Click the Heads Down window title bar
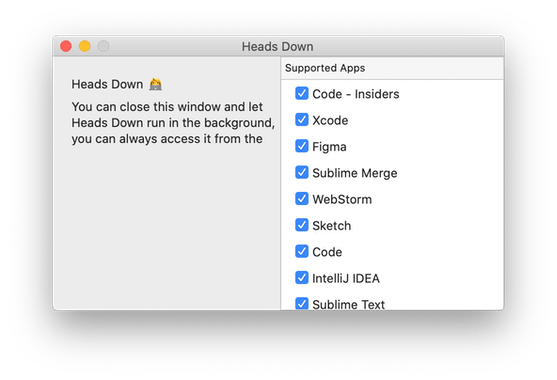The width and height of the screenshot is (557, 380). (278, 46)
